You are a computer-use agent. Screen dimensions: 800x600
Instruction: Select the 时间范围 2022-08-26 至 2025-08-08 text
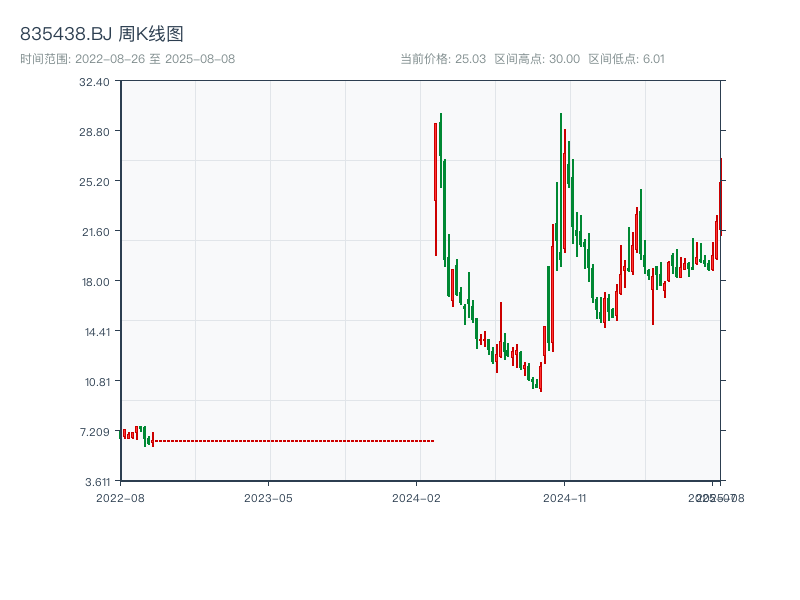click(x=128, y=59)
